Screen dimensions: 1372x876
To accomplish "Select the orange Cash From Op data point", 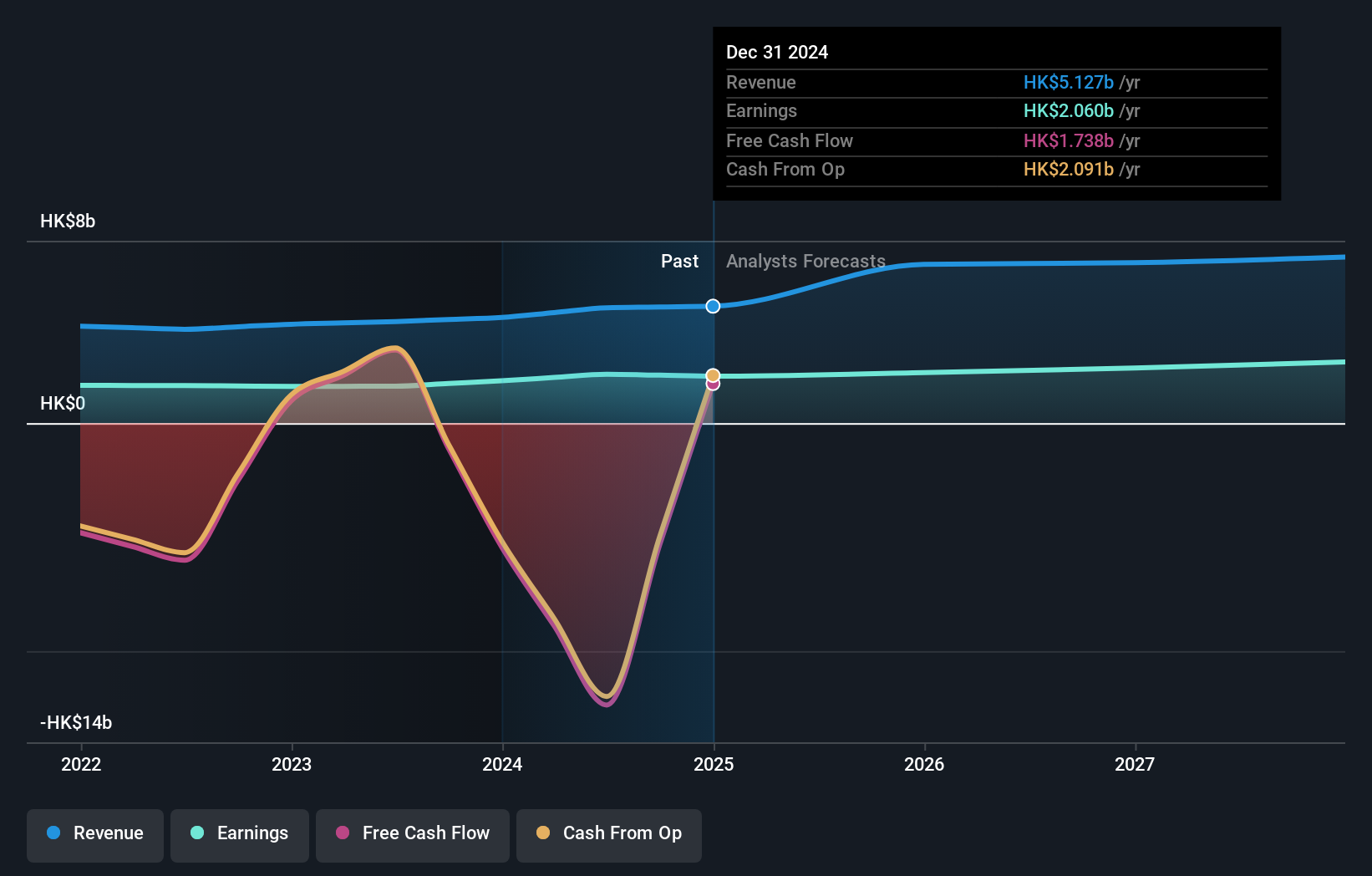I will [713, 375].
